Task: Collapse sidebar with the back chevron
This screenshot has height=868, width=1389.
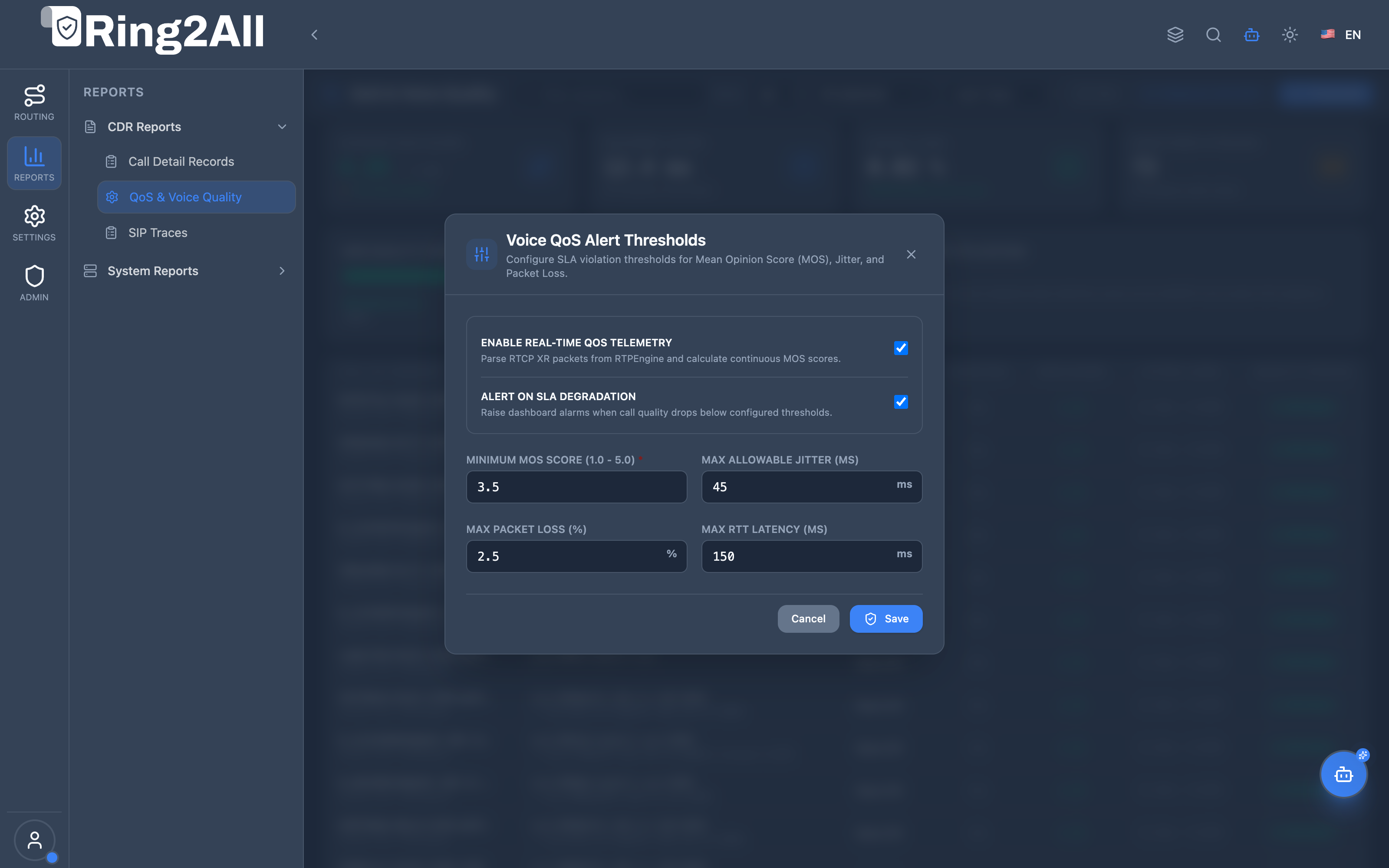Action: tap(315, 35)
